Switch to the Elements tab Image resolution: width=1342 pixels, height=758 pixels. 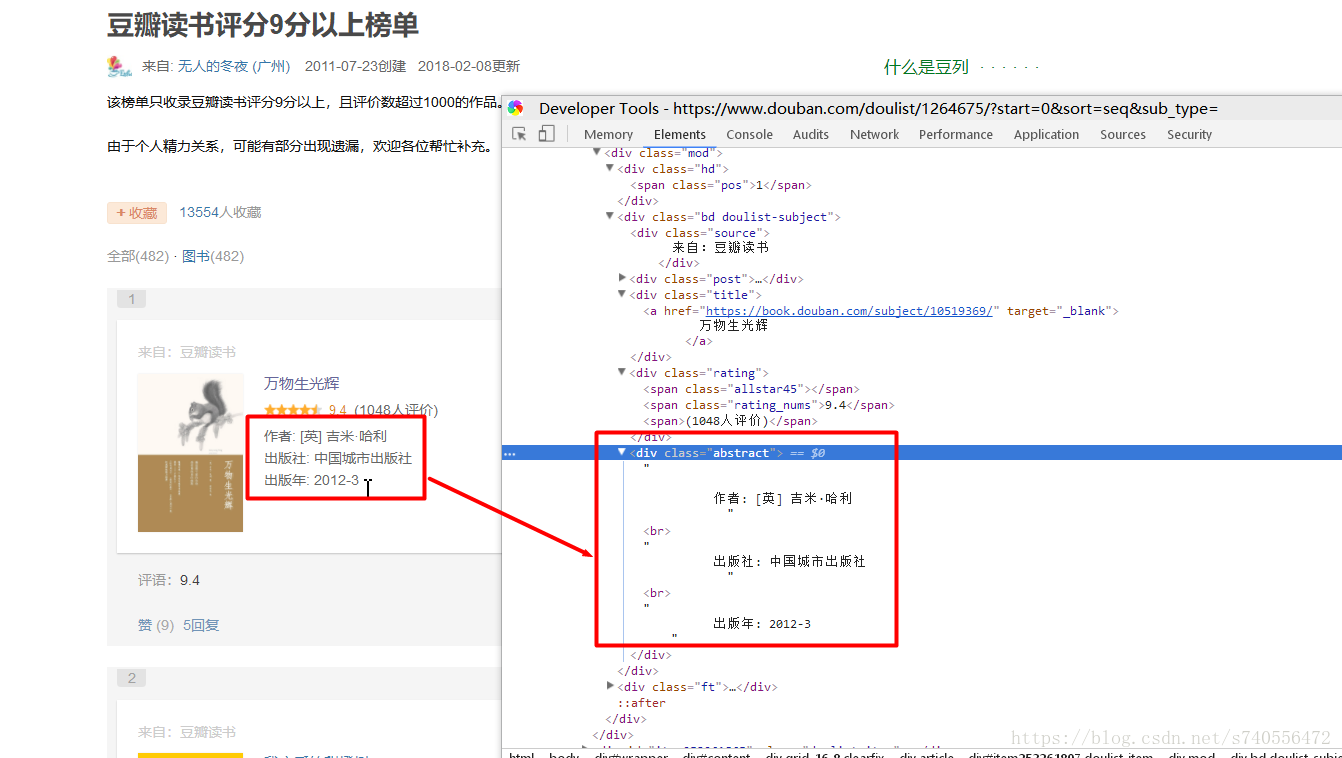pyautogui.click(x=680, y=134)
